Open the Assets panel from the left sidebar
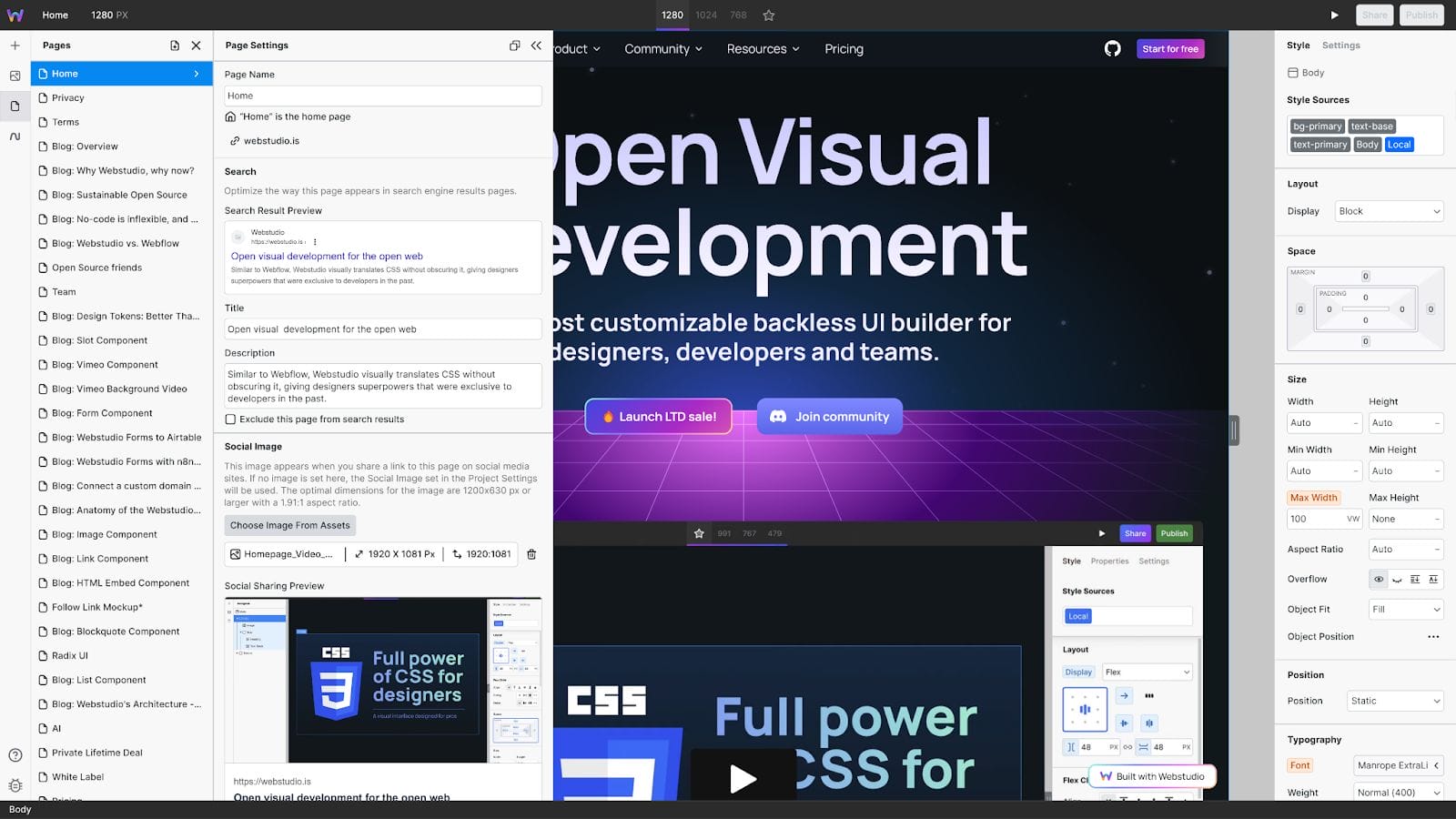 [x=15, y=76]
